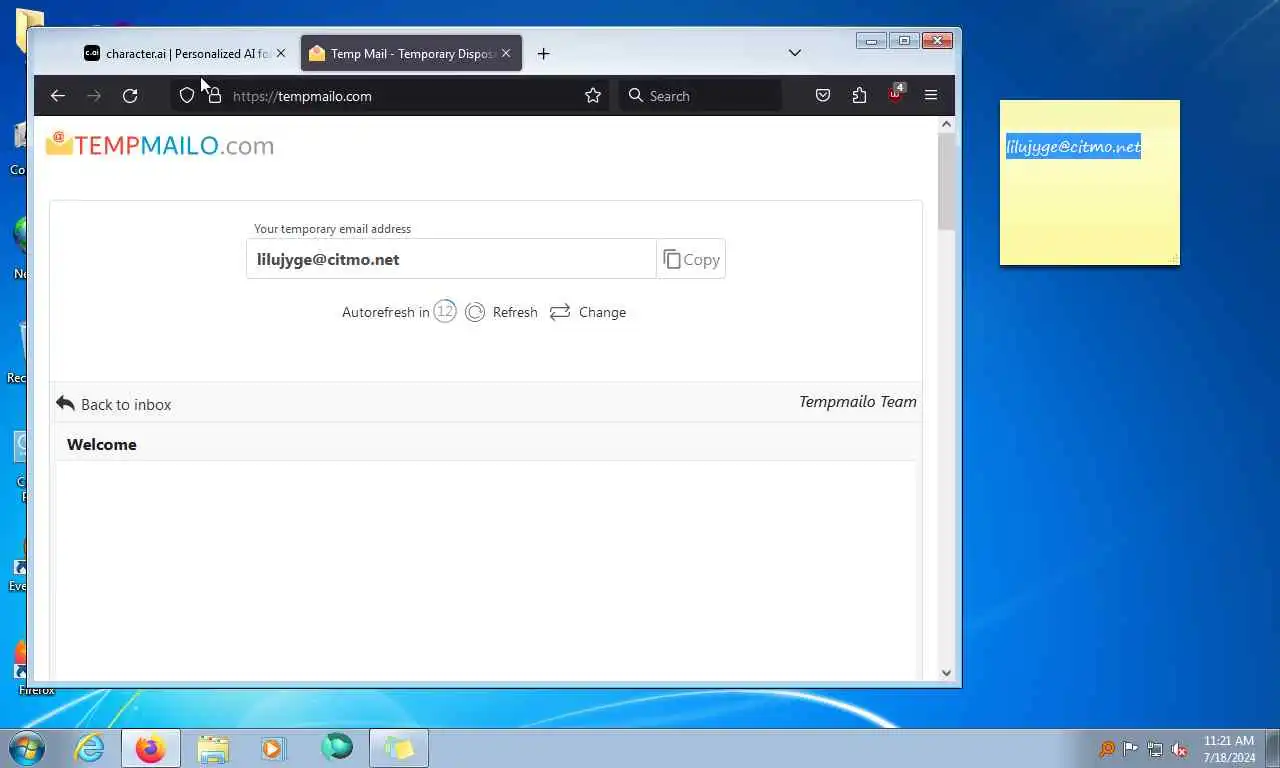Viewport: 1280px width, 768px height.
Task: Click the email text on sticky note
Action: 1073,147
